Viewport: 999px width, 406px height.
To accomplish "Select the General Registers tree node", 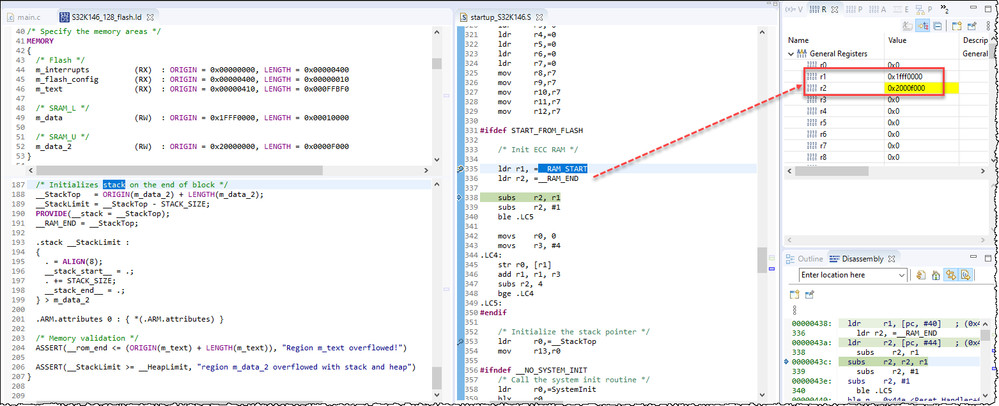I will pyautogui.click(x=835, y=54).
